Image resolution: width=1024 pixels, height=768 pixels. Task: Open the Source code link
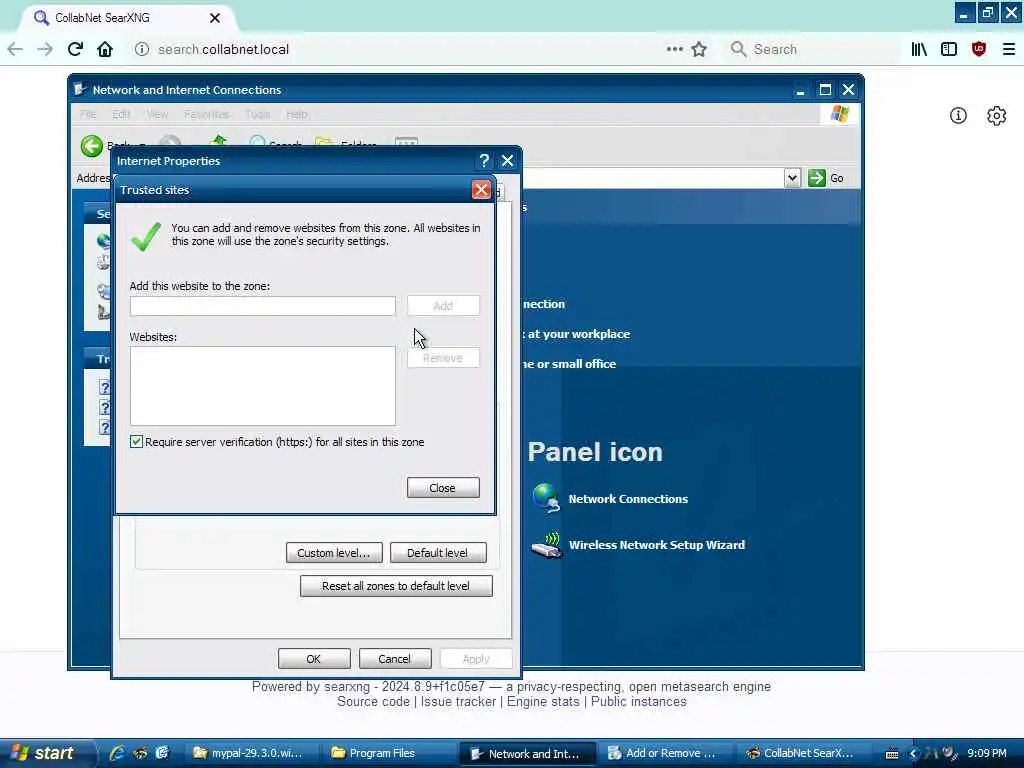pos(373,701)
